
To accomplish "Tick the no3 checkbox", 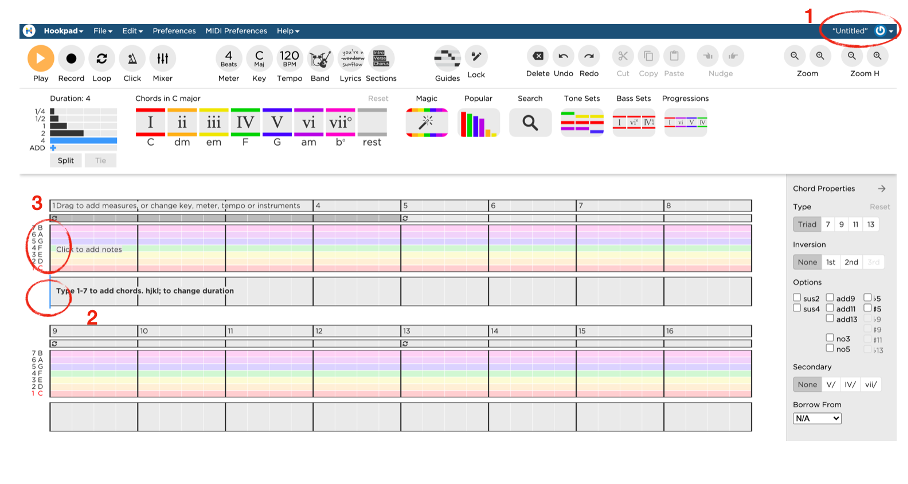I will coord(831,338).
